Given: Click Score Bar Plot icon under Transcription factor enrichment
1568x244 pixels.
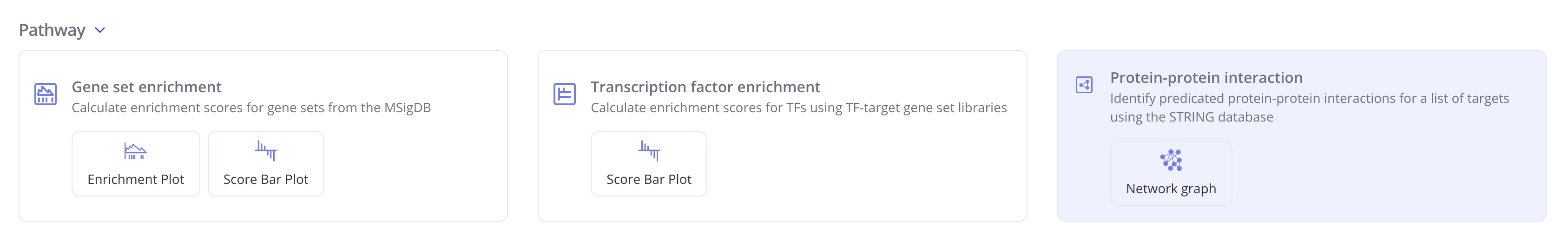Looking at the screenshot, I should point(649,151).
